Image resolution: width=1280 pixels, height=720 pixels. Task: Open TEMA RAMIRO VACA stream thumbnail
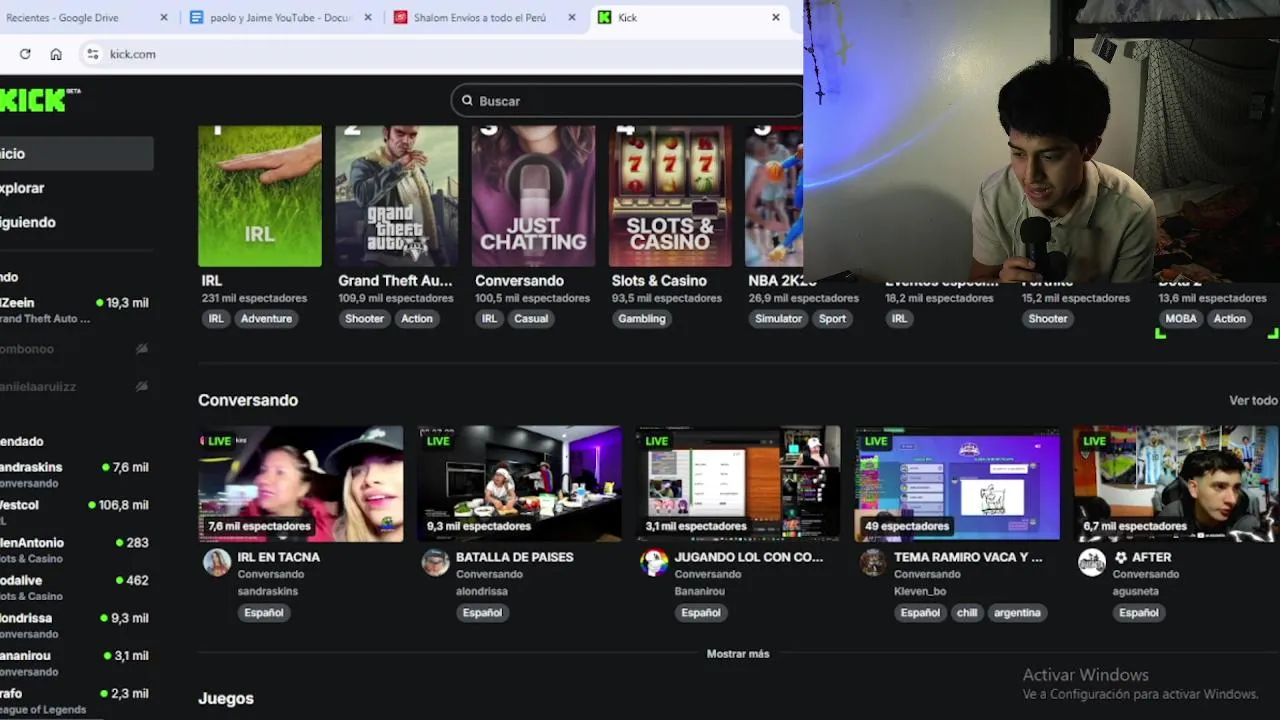pos(957,484)
